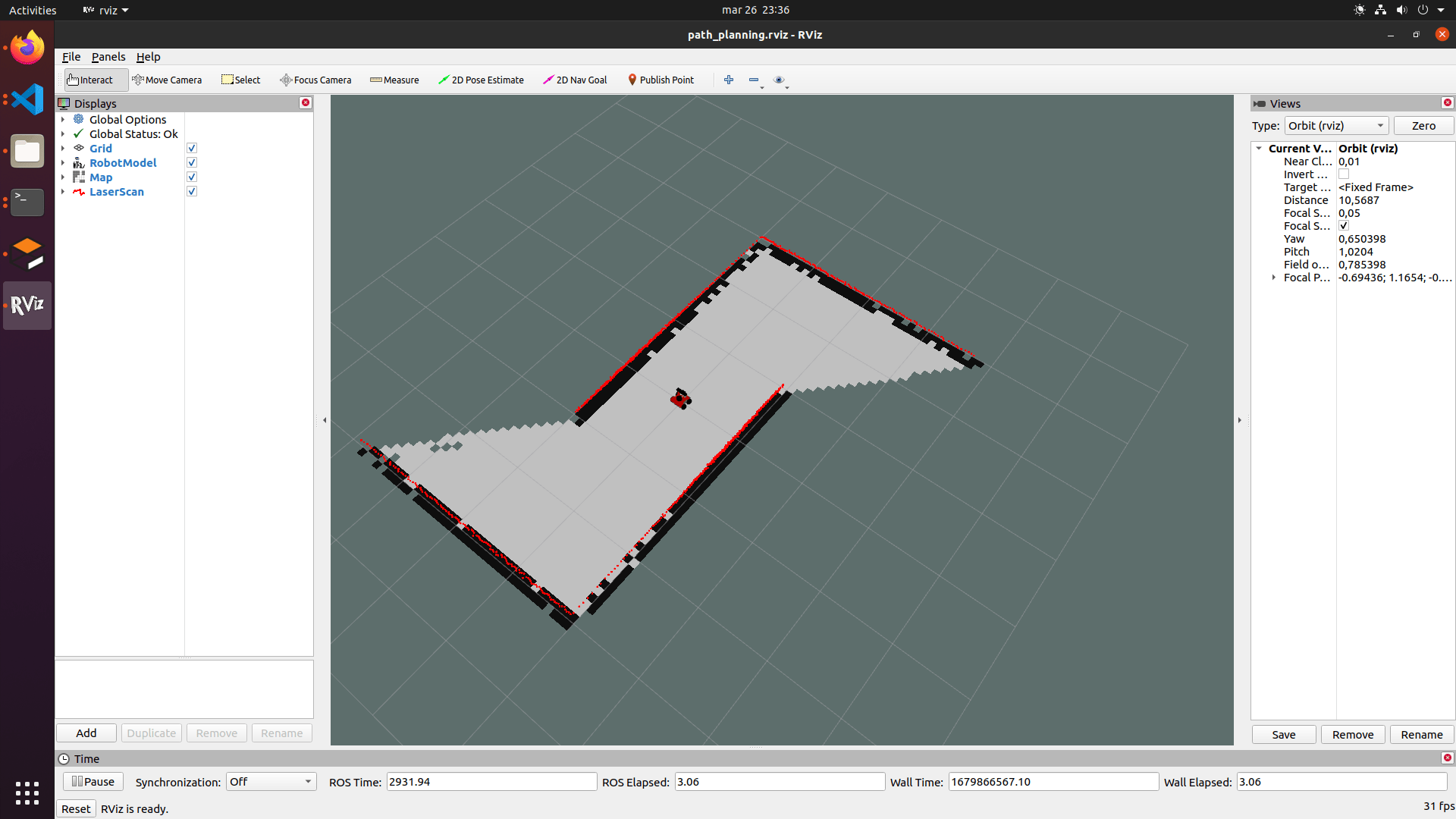The image size is (1456, 819).
Task: Close the Displays panel
Action: coord(306,103)
